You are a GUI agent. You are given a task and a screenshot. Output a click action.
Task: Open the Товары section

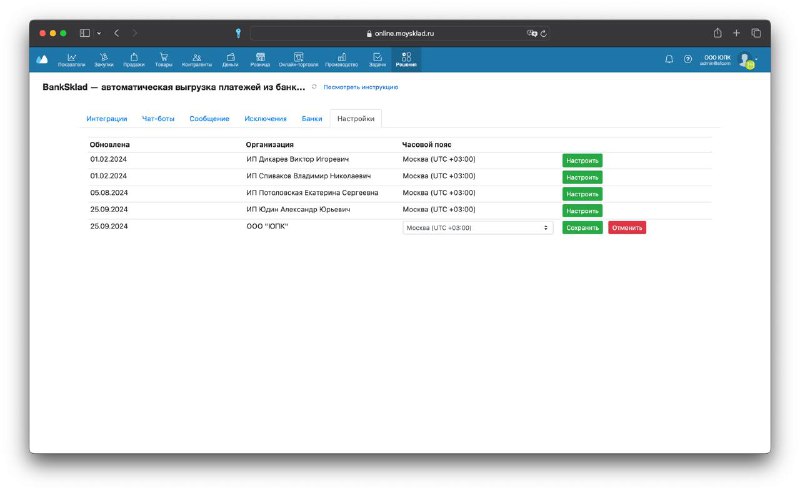(164, 60)
